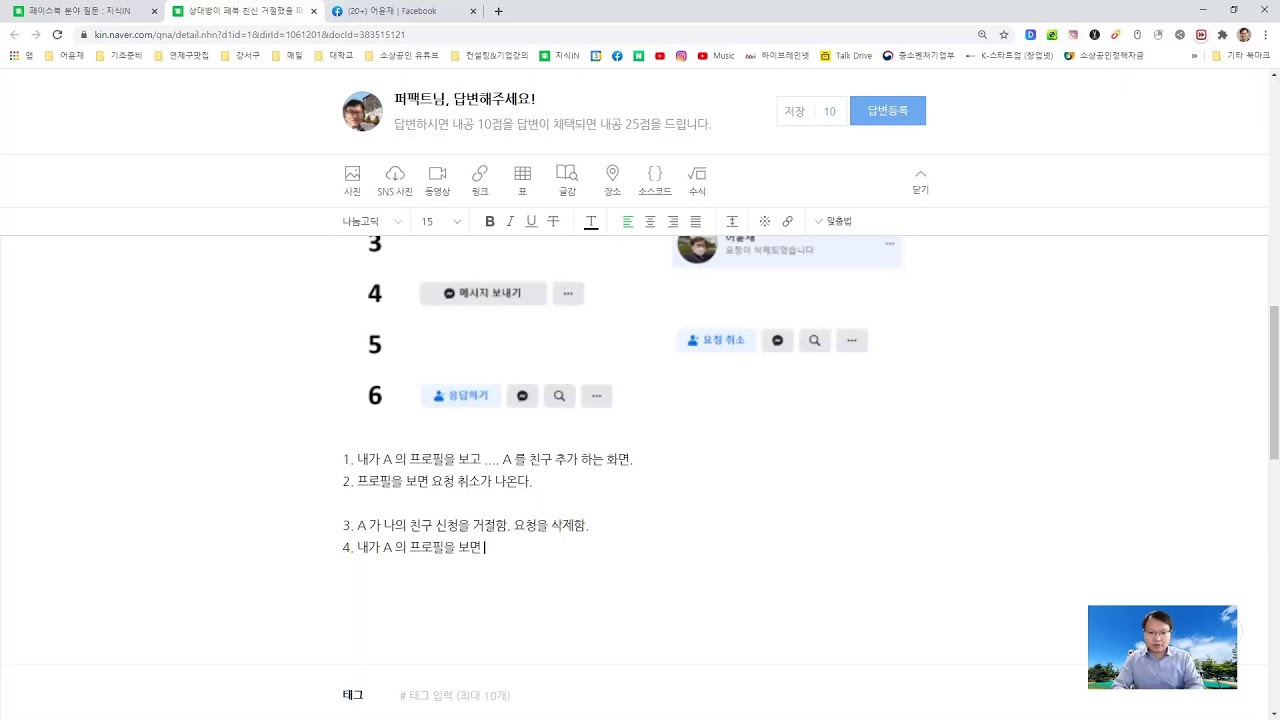This screenshot has width=1280, height=720.
Task: Align text left
Action: click(628, 221)
